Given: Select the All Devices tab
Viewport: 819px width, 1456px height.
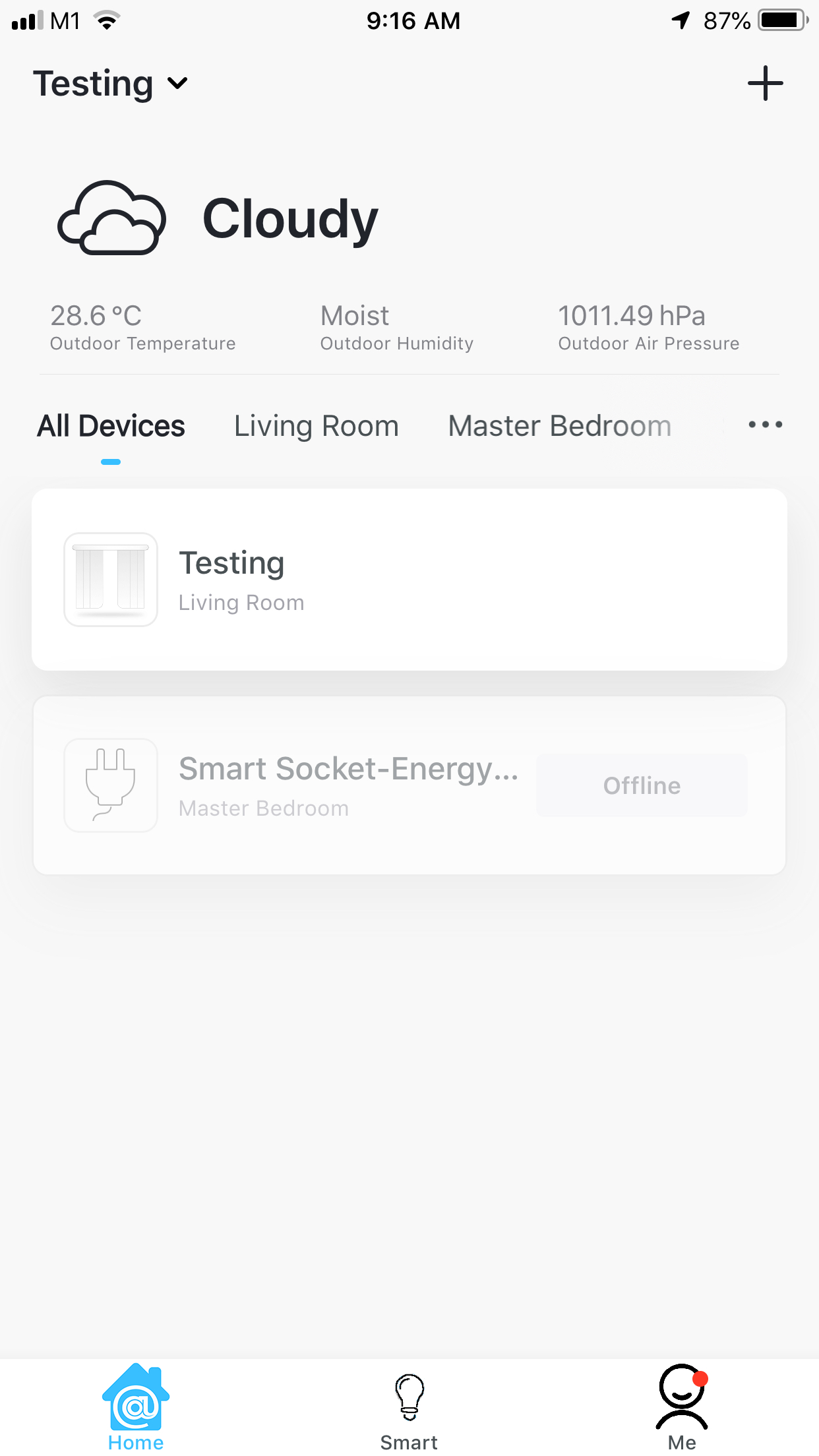Looking at the screenshot, I should pos(111,426).
